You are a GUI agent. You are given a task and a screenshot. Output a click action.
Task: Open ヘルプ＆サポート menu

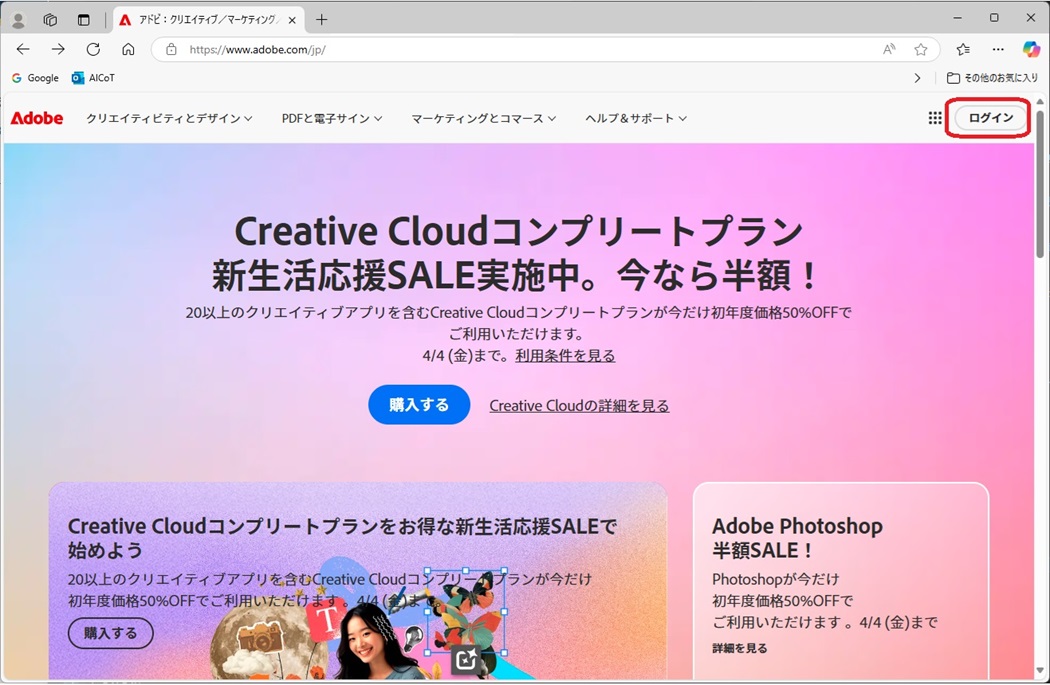[635, 118]
